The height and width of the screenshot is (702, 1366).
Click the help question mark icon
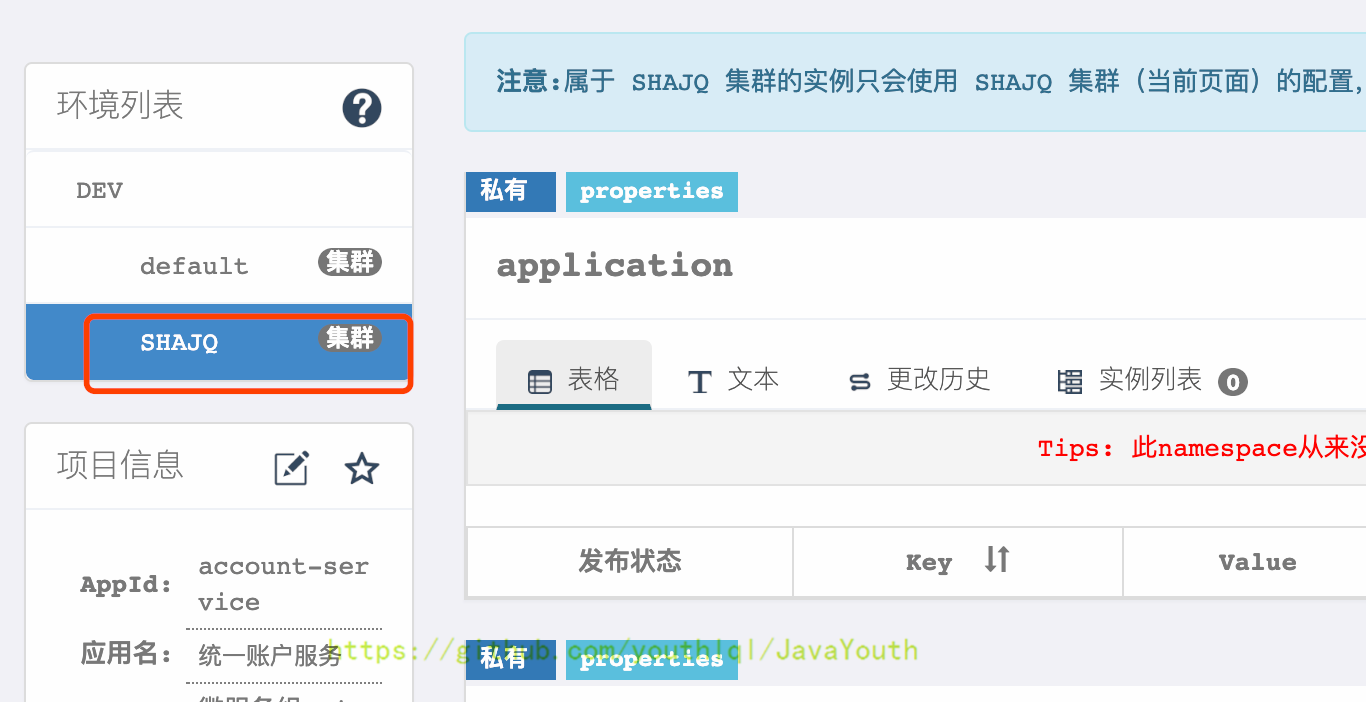[362, 108]
